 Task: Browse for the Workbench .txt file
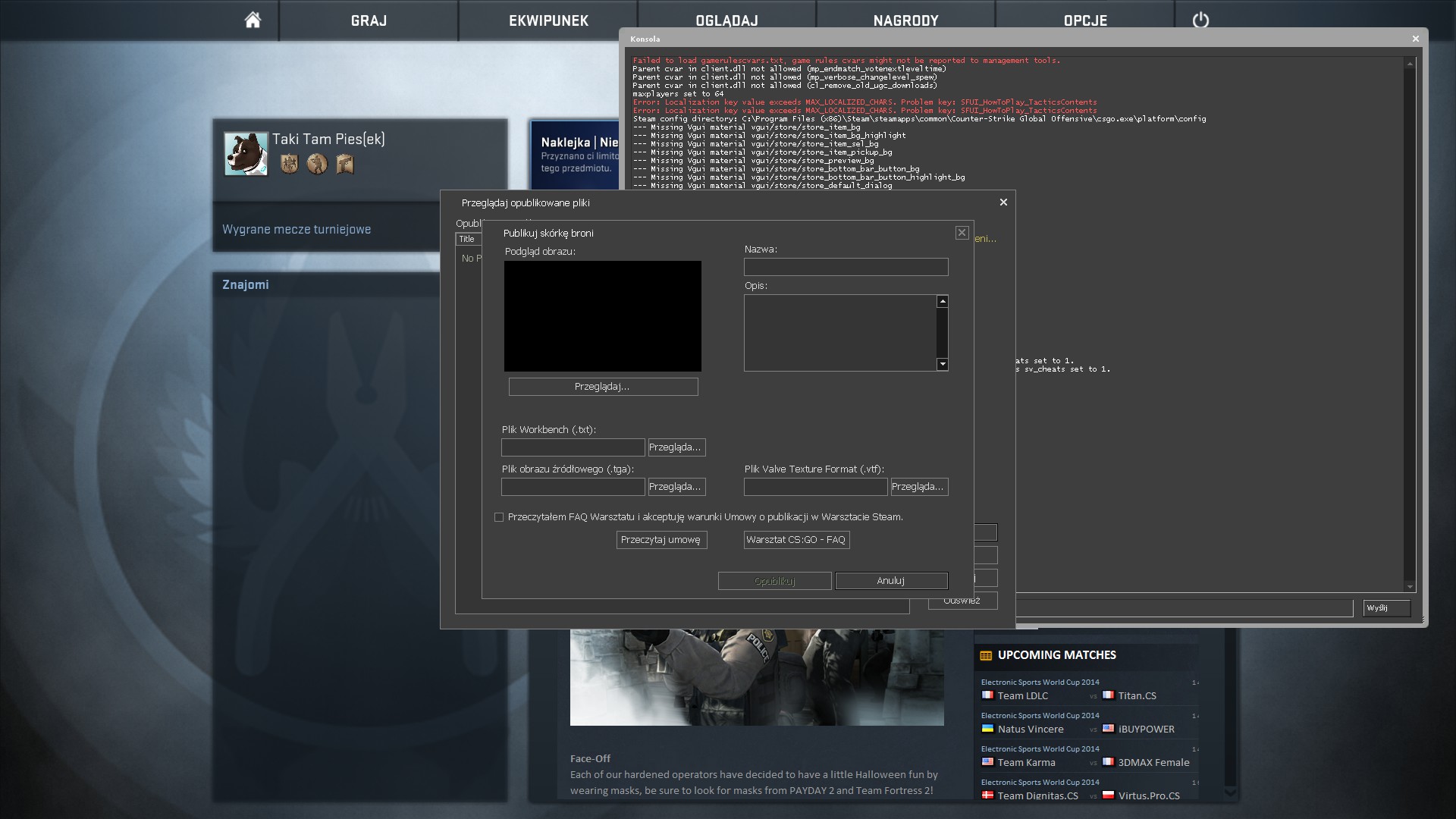(x=676, y=447)
